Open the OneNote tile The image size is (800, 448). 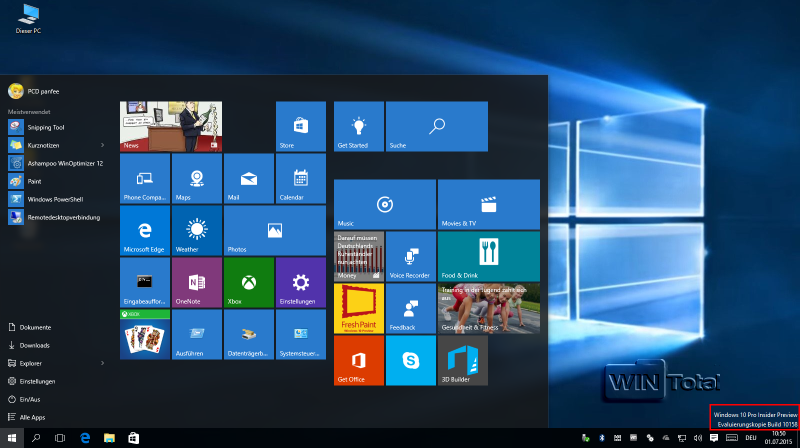197,282
